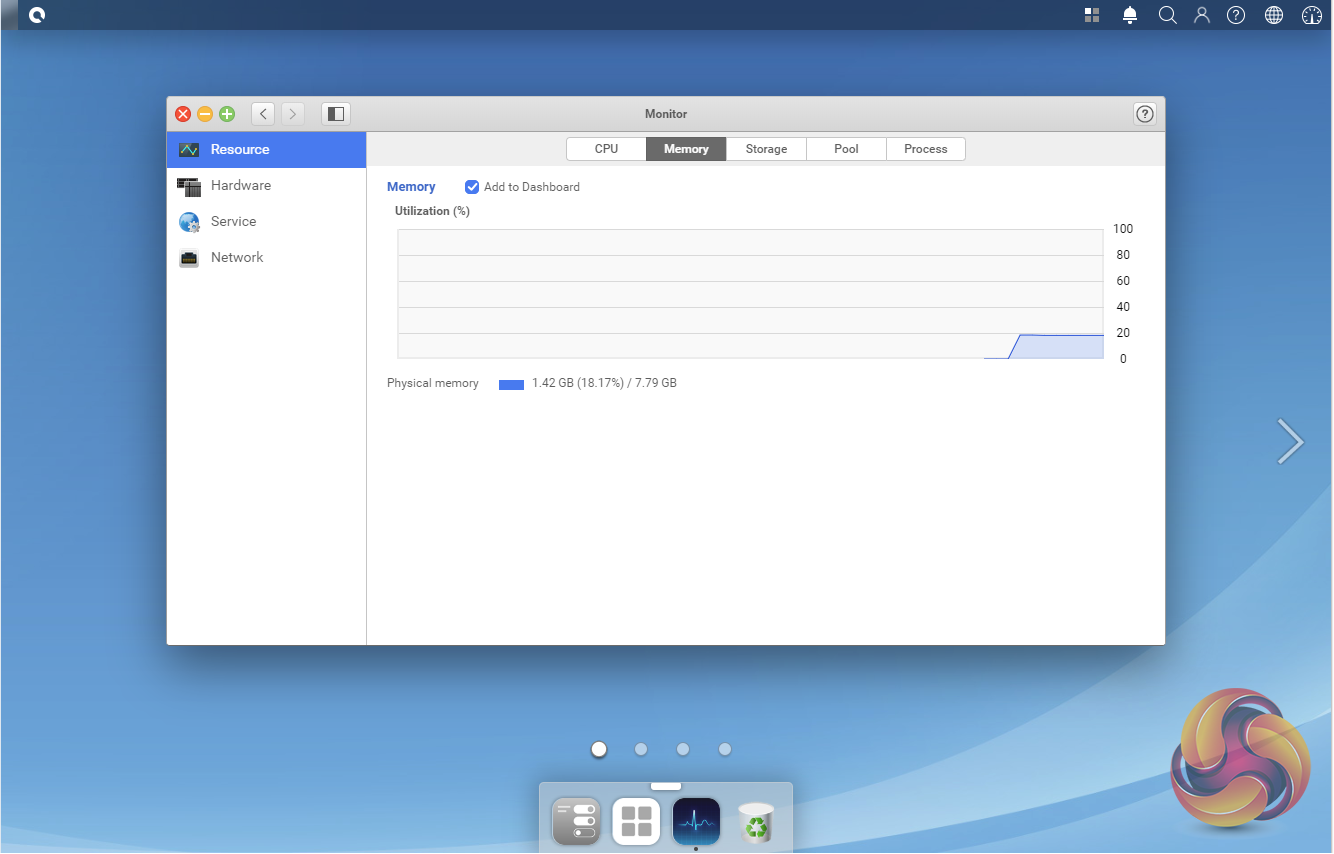Uncheck Add to Dashboard checkbox
This screenshot has height=854, width=1334.
click(472, 187)
